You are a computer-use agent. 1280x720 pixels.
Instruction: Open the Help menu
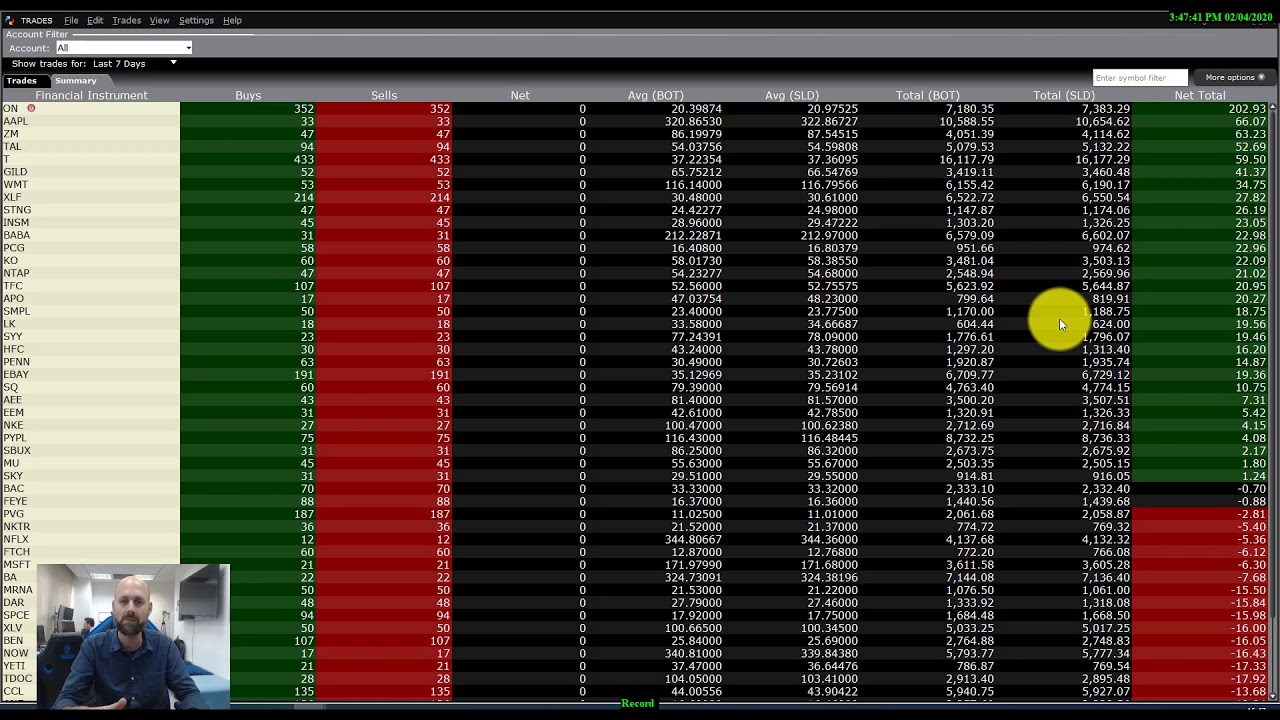(x=232, y=20)
